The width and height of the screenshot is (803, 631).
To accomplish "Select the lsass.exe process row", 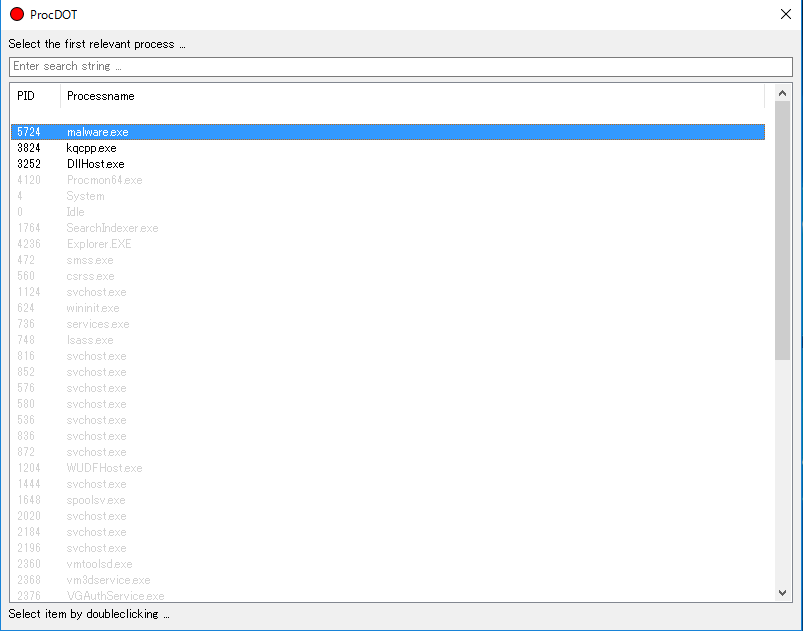I will click(x=90, y=340).
